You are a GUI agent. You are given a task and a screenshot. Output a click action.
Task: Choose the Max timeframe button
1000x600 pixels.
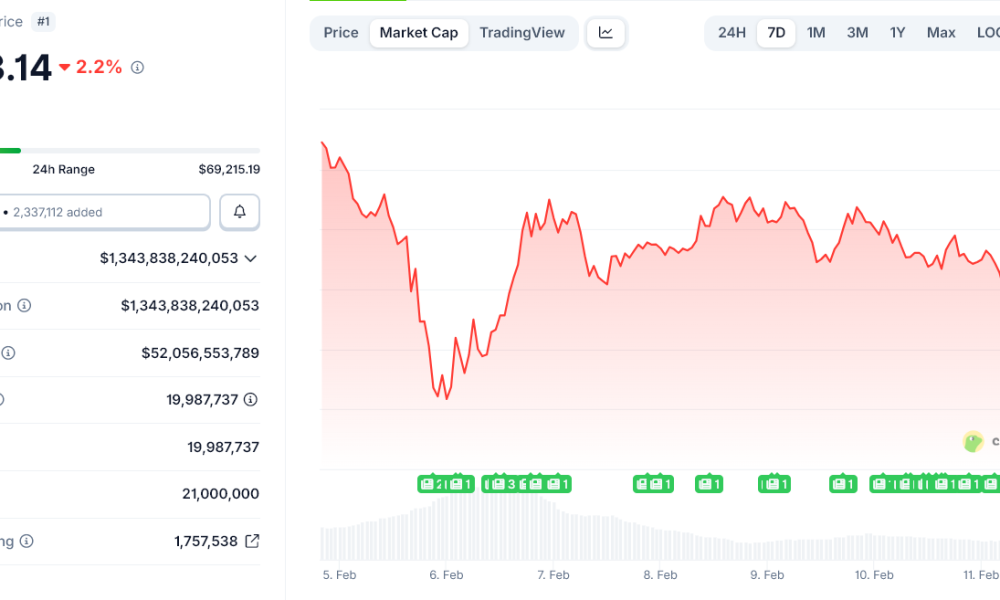point(940,32)
